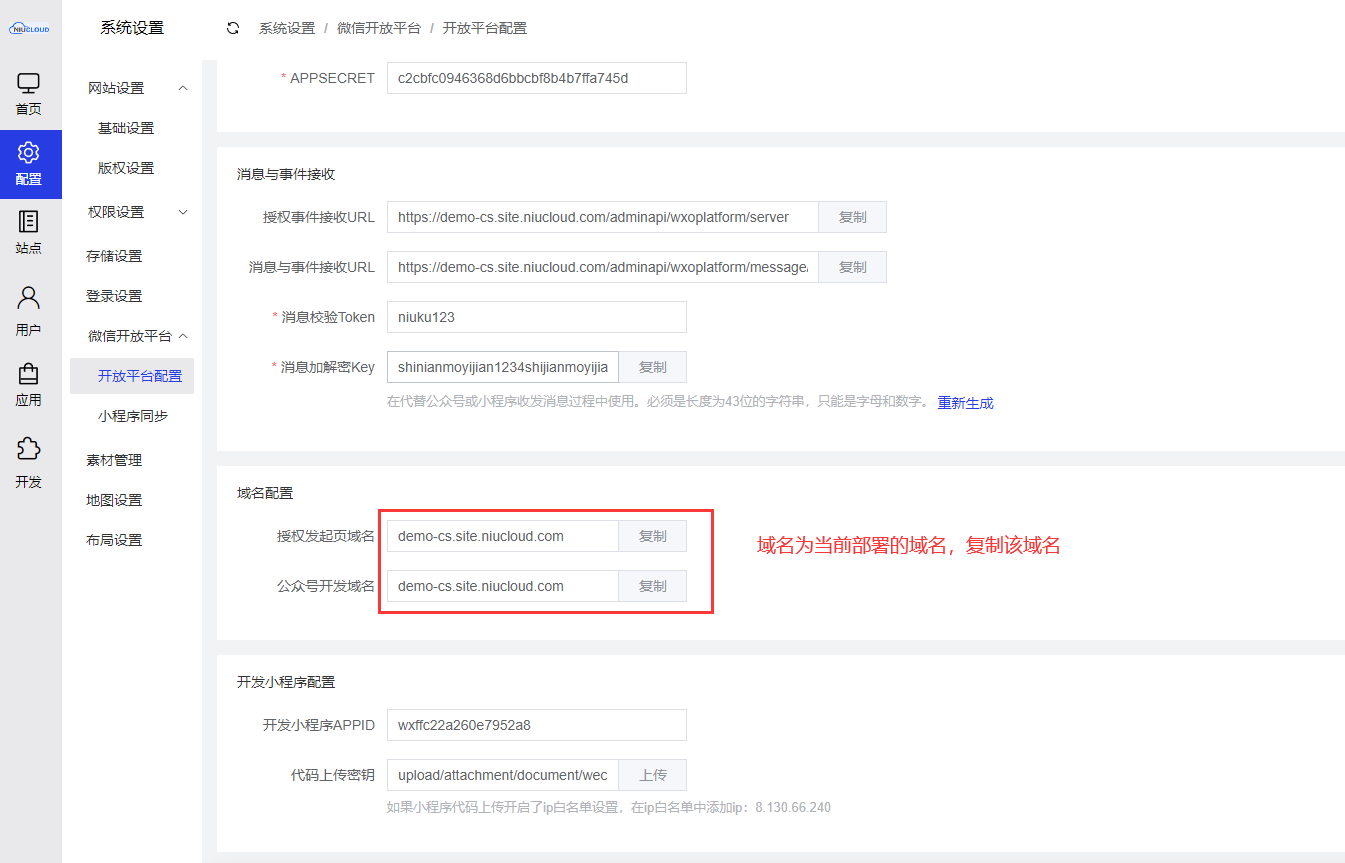Focus the 授权发起页域名 input field

tap(503, 536)
